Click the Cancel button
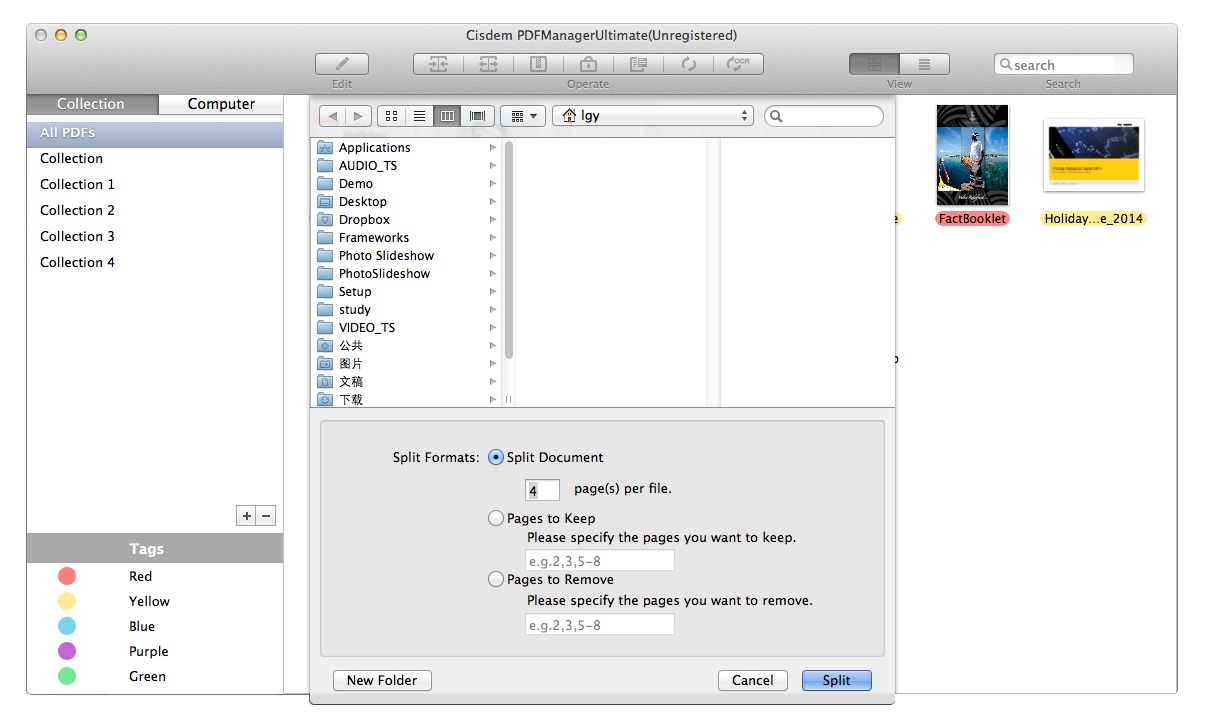 tap(753, 680)
